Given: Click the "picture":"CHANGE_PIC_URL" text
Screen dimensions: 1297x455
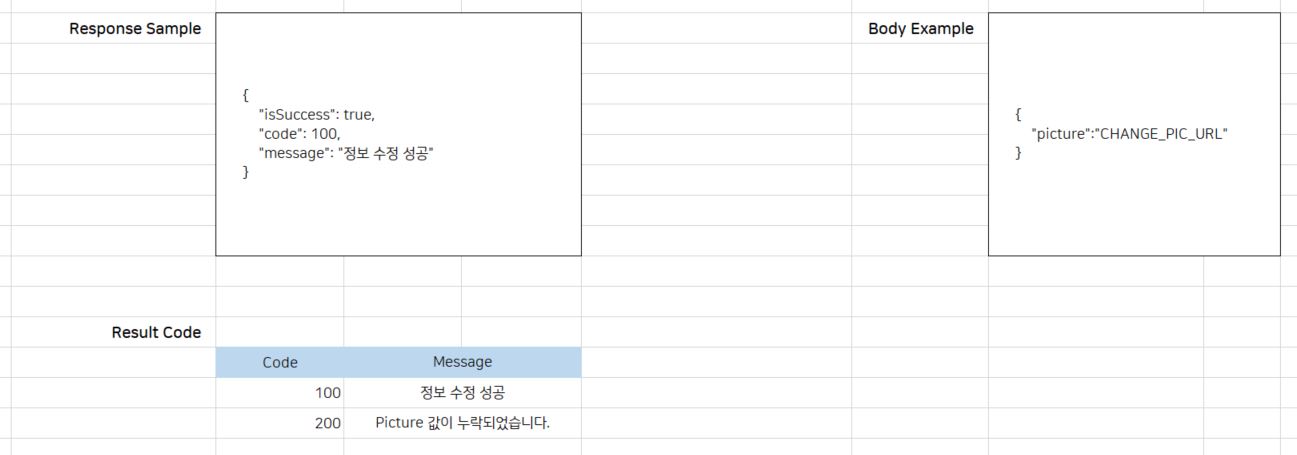Looking at the screenshot, I should tap(1129, 134).
